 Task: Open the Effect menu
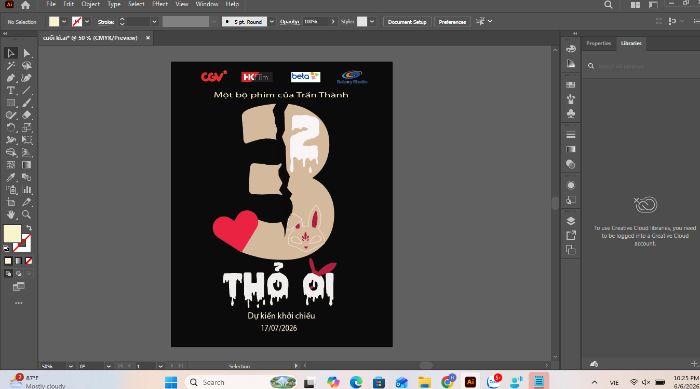click(x=160, y=4)
